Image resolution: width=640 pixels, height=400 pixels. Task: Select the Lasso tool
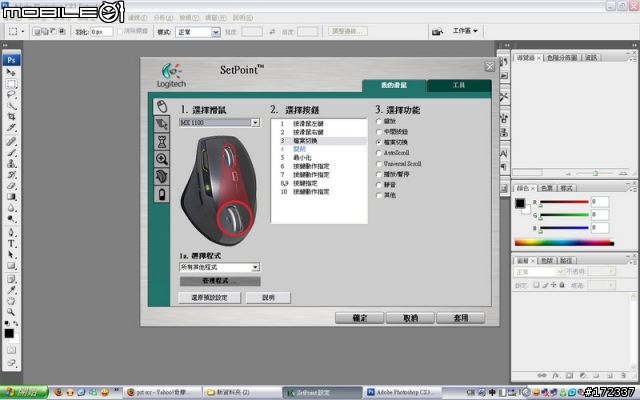click(x=11, y=95)
